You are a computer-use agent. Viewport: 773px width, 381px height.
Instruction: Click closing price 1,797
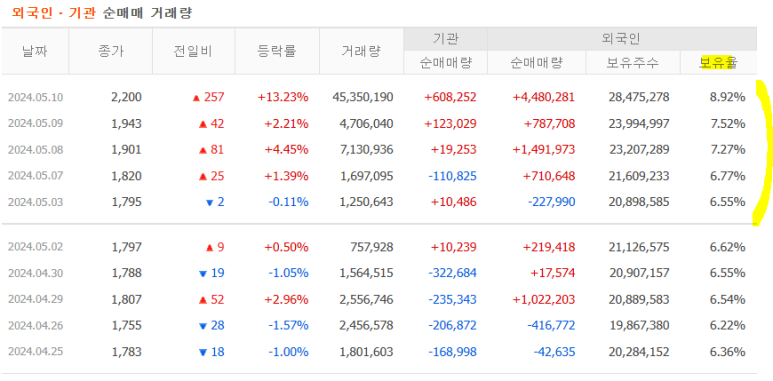point(127,247)
